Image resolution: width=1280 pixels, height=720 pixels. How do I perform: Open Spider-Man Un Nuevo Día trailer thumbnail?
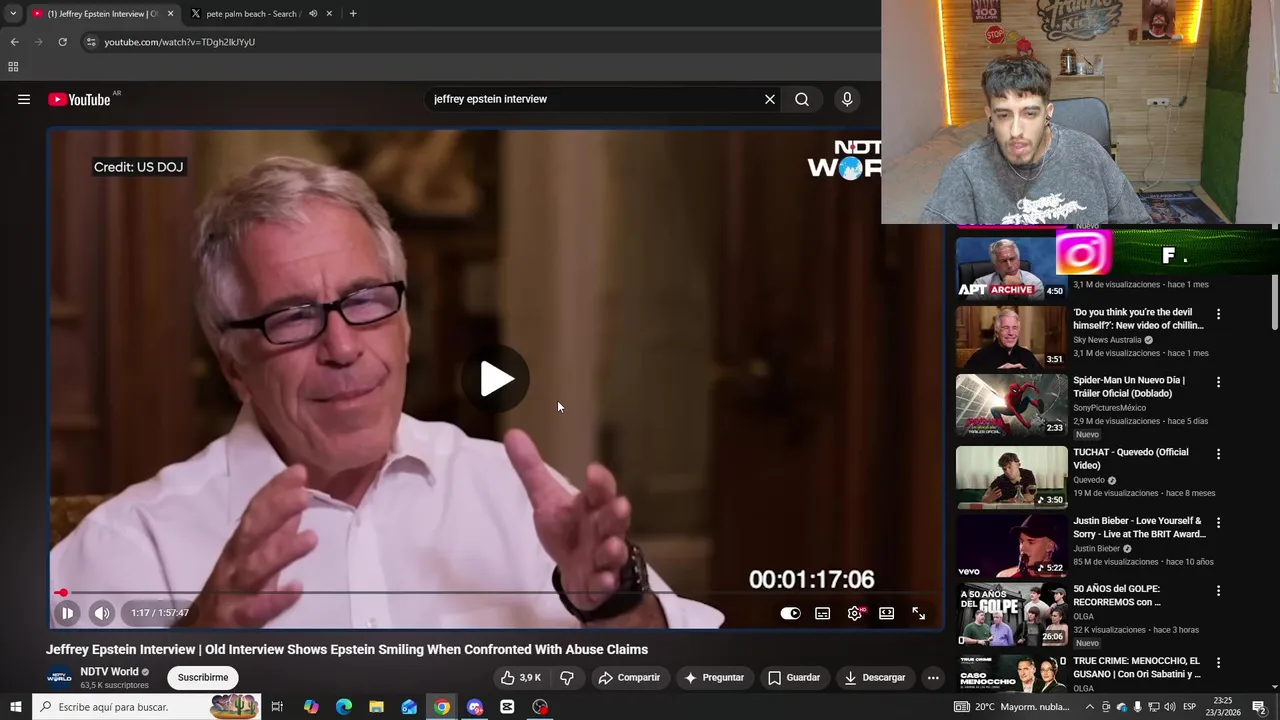click(x=1011, y=406)
